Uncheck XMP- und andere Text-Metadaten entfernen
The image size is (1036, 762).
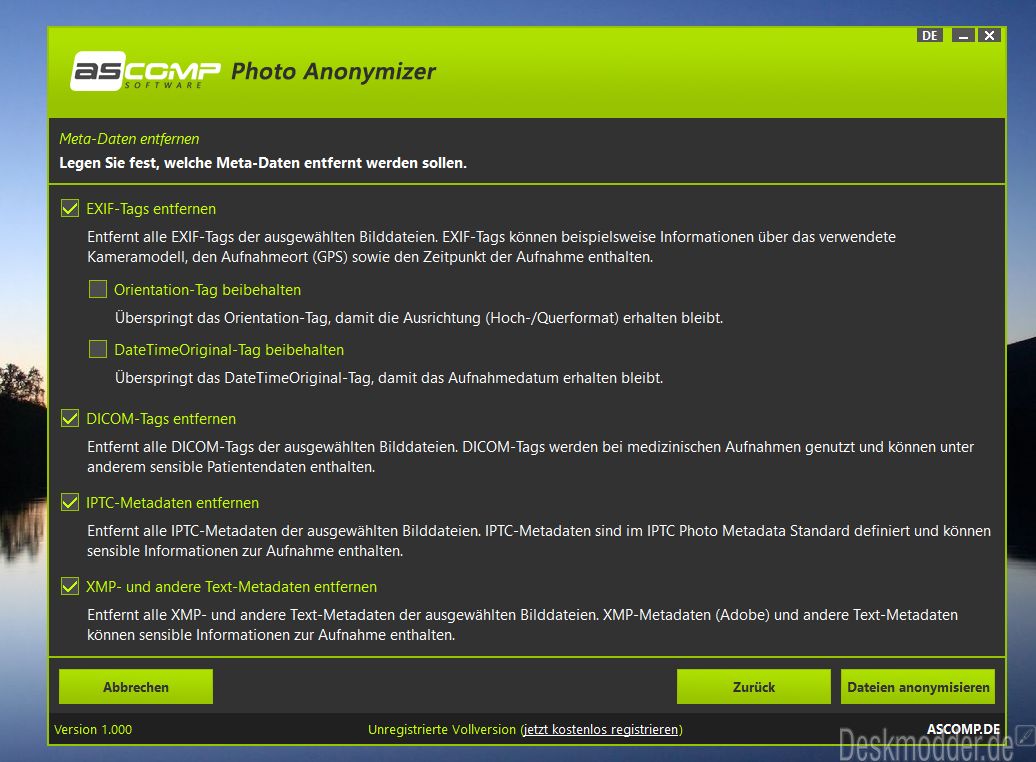point(70,586)
